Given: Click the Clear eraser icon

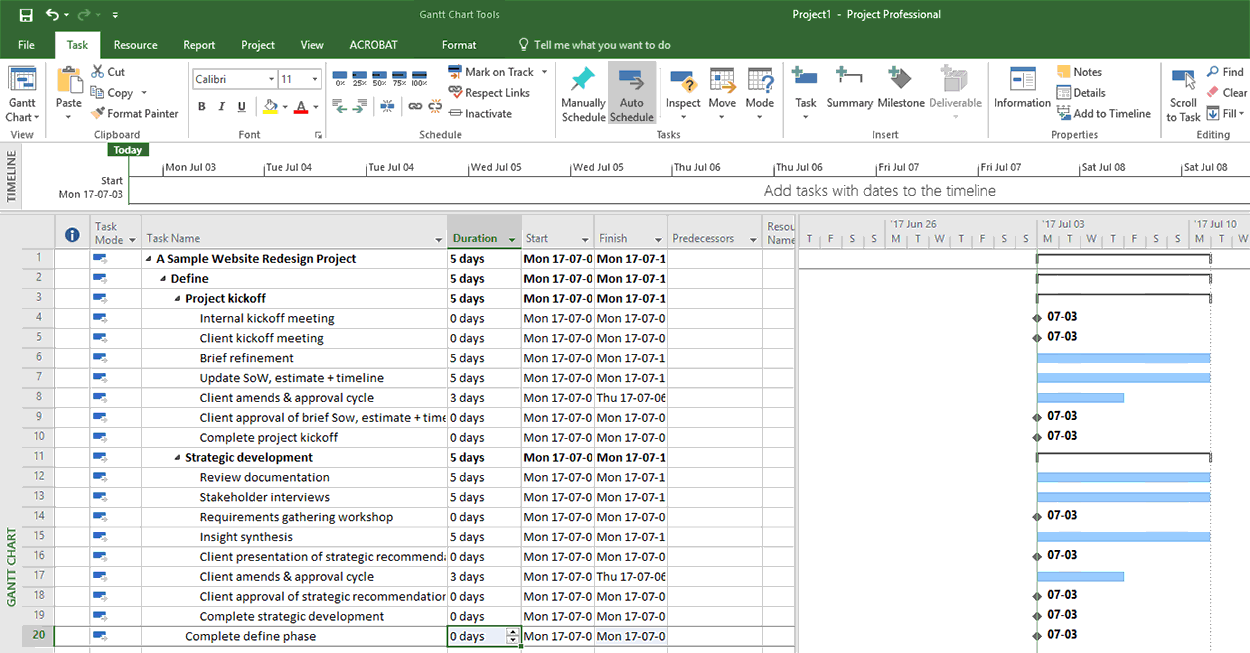Looking at the screenshot, I should 1212,92.
